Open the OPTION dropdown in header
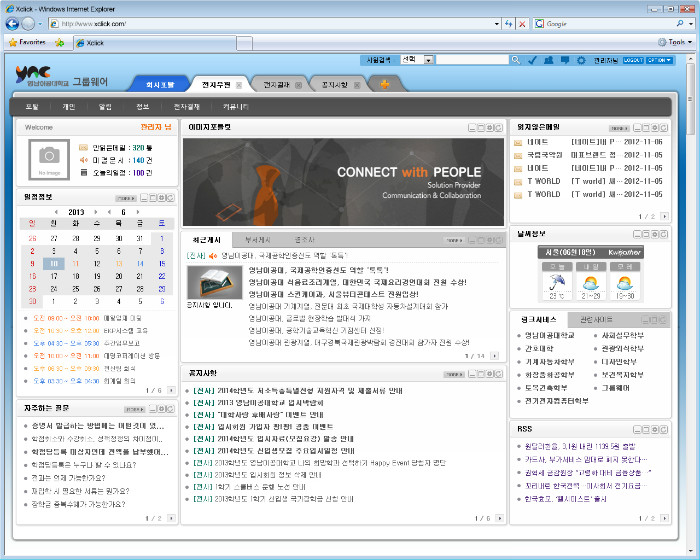This screenshot has width=700, height=560. click(659, 60)
